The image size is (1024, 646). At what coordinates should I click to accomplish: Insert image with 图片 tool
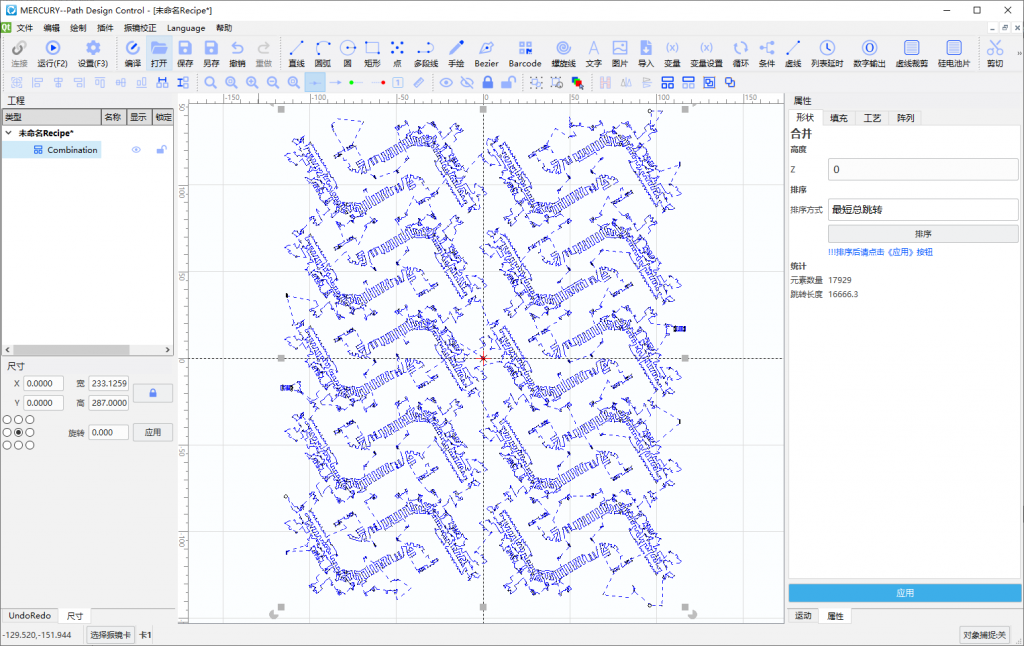[x=620, y=48]
